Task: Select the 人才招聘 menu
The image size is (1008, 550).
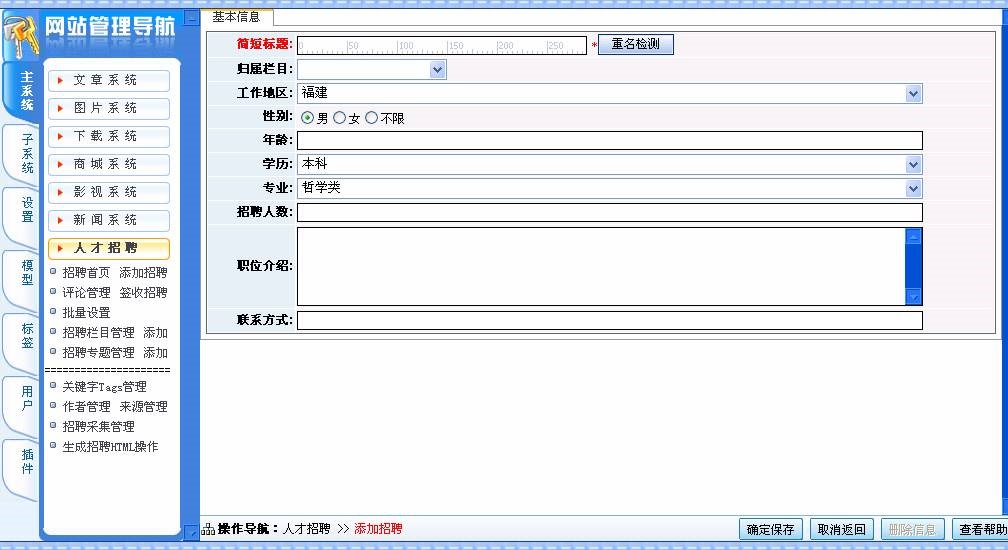Action: tap(109, 248)
